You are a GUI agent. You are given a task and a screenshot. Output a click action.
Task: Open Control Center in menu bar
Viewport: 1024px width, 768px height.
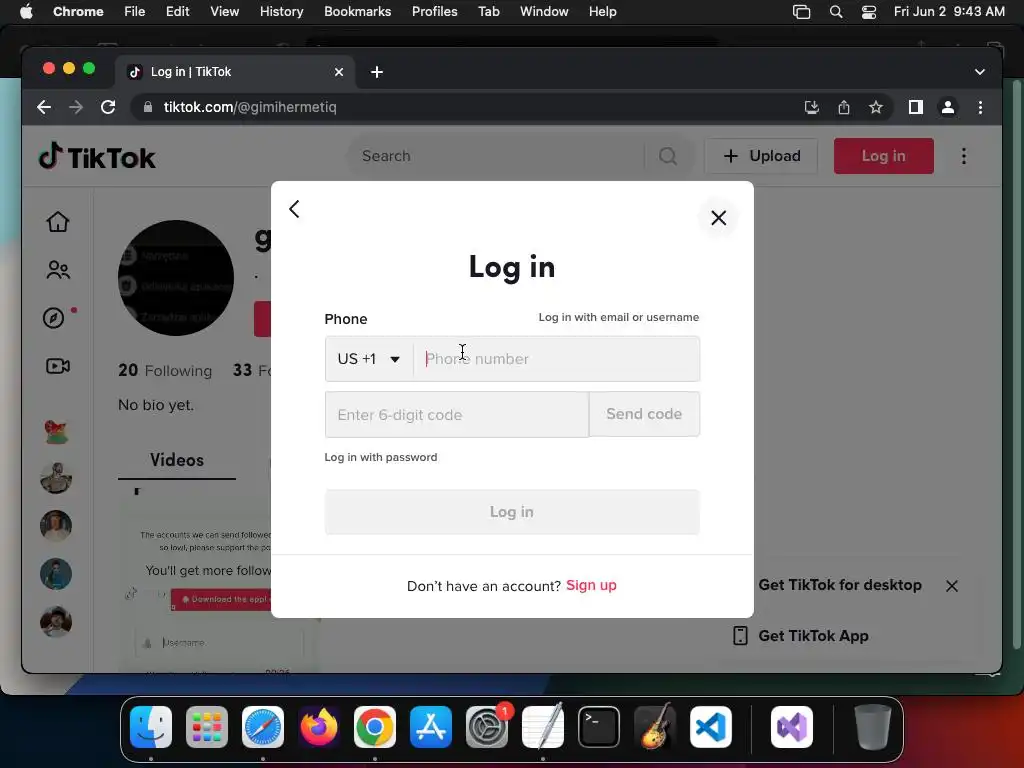coord(869,12)
